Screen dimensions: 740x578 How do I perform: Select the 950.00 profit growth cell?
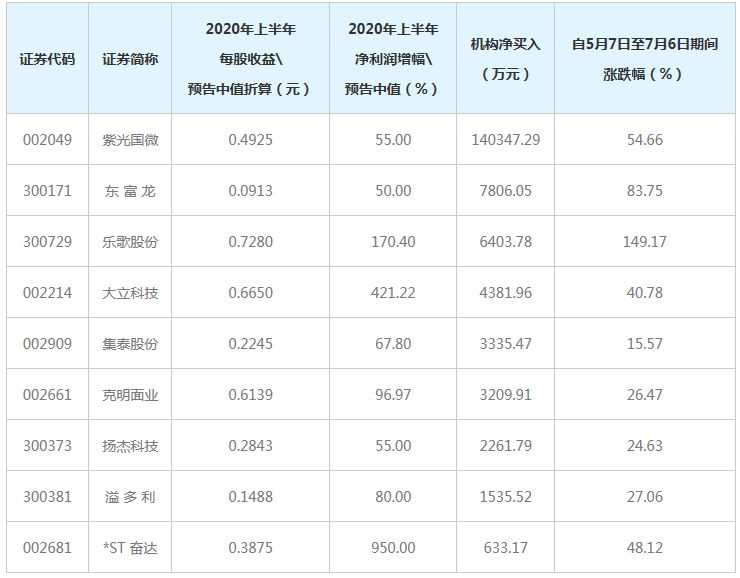(x=393, y=548)
